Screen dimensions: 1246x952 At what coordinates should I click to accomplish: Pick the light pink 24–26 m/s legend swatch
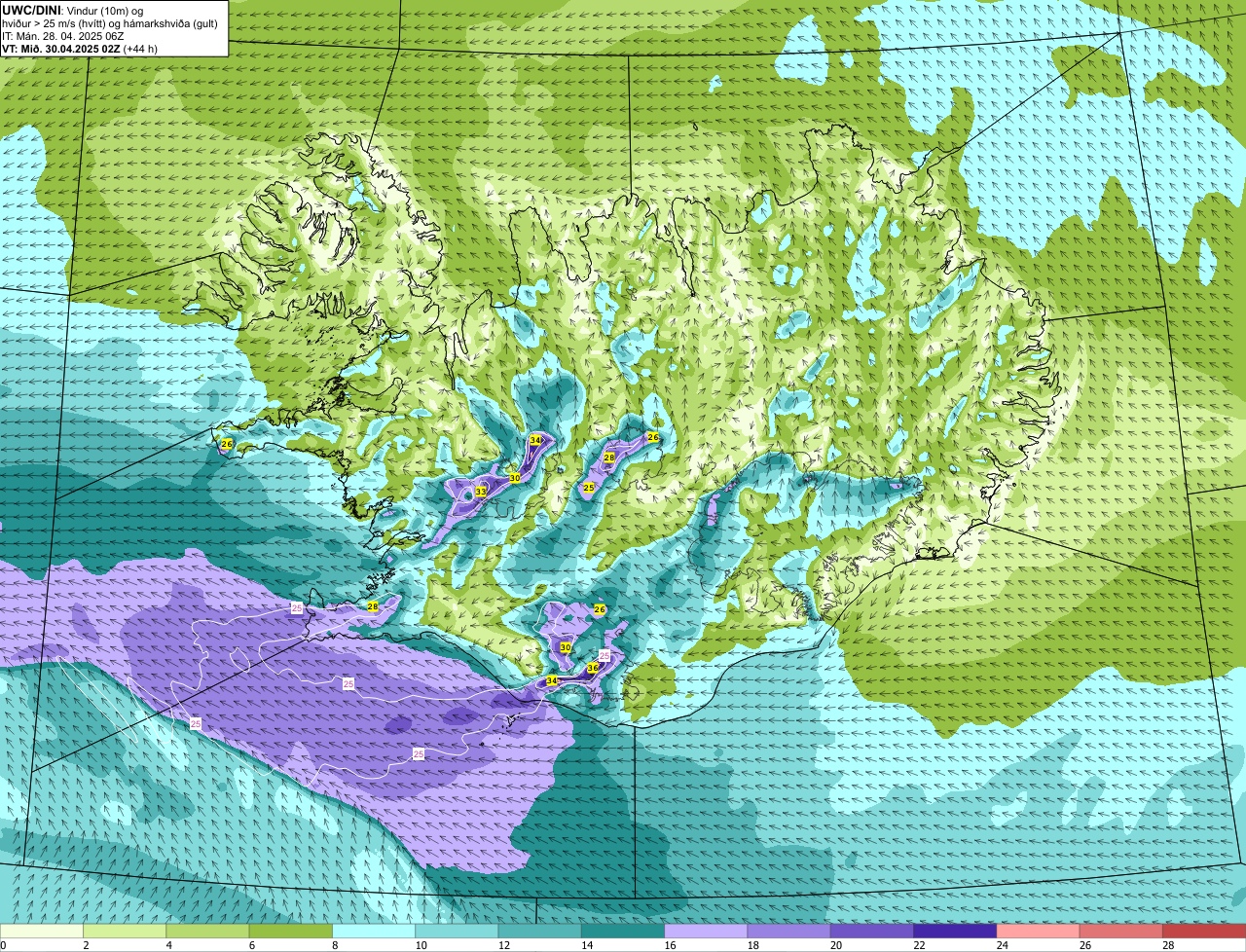pyautogui.click(x=1039, y=932)
